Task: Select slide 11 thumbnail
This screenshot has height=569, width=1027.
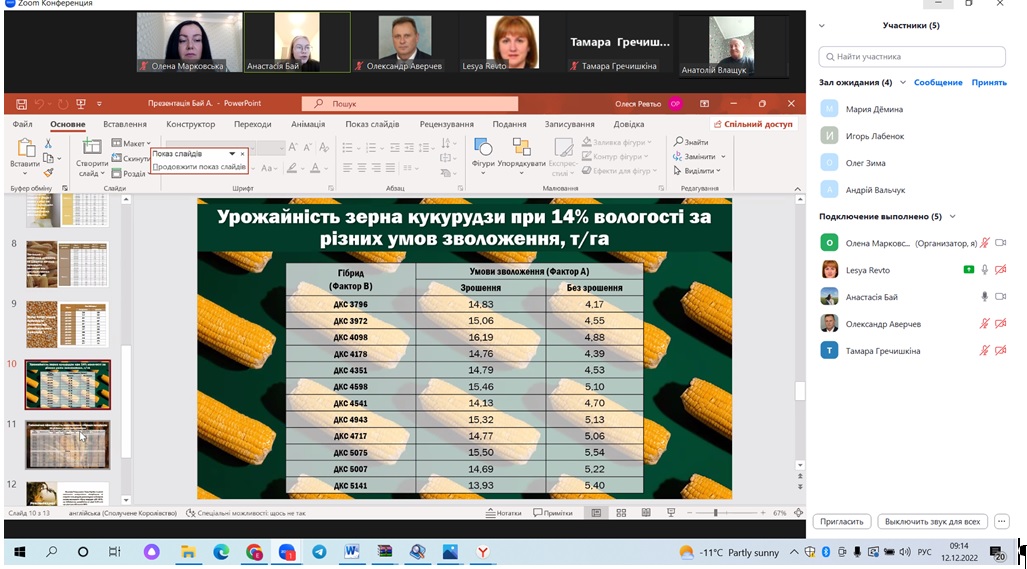Action: point(67,445)
